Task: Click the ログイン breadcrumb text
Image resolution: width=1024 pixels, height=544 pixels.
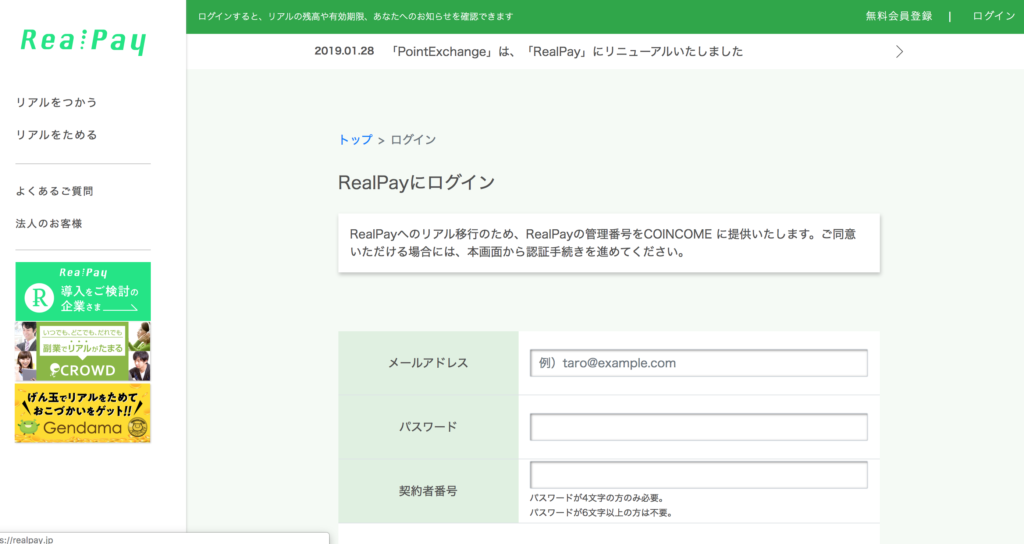Action: [413, 140]
